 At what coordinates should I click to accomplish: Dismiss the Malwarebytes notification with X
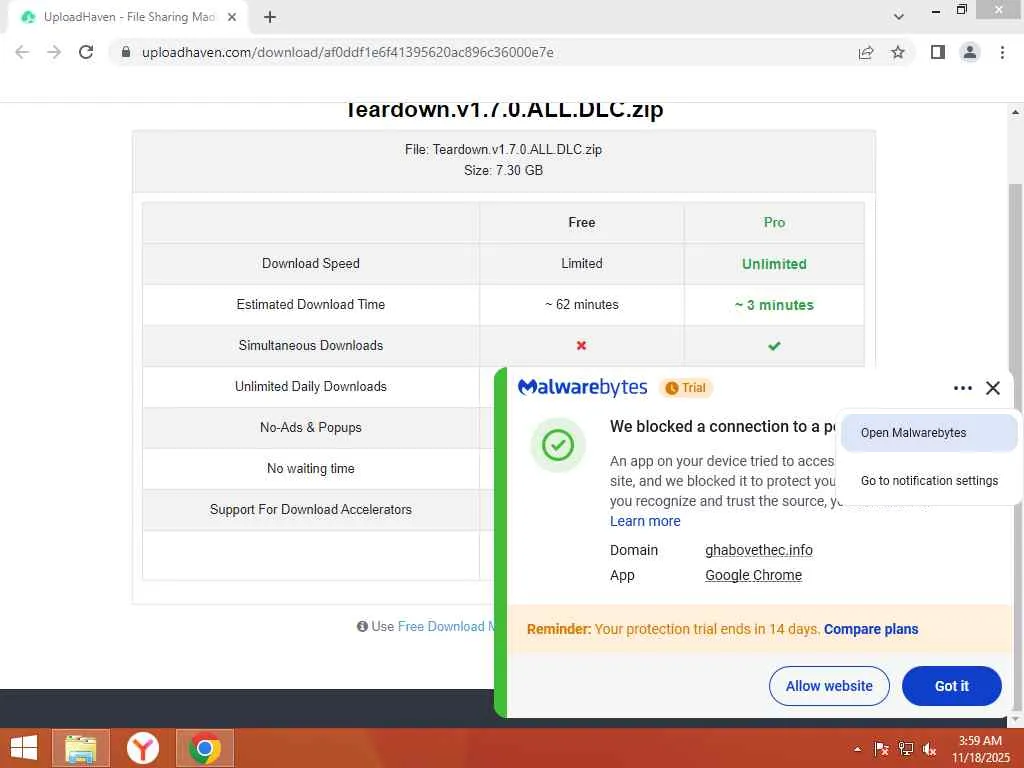click(x=993, y=388)
